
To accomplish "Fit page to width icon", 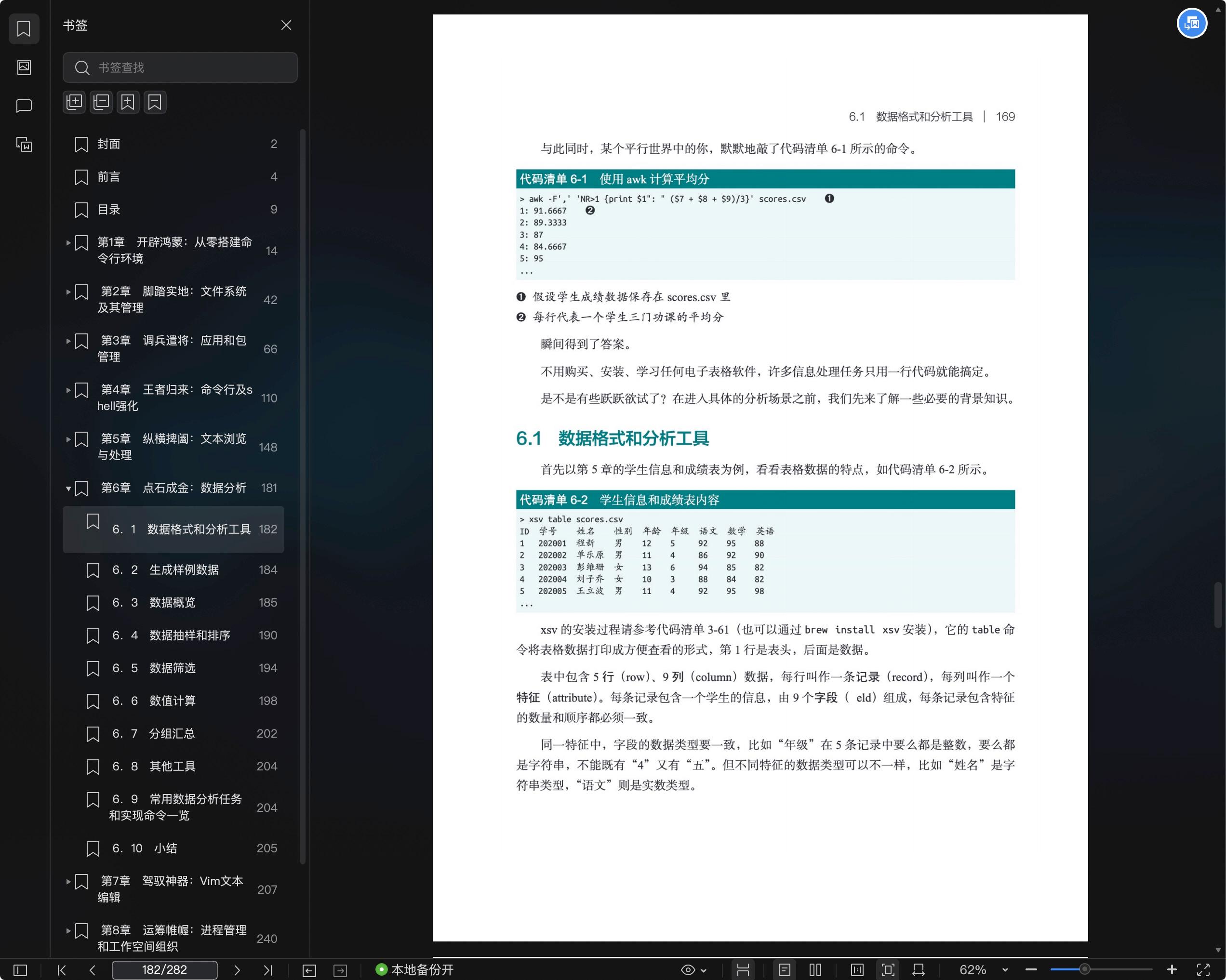I will 919,970.
